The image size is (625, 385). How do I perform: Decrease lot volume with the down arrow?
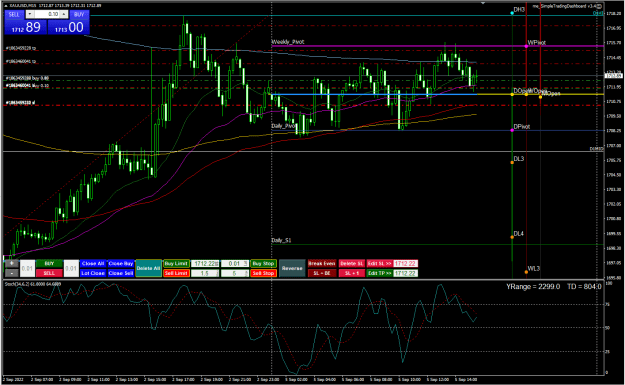[30, 14]
